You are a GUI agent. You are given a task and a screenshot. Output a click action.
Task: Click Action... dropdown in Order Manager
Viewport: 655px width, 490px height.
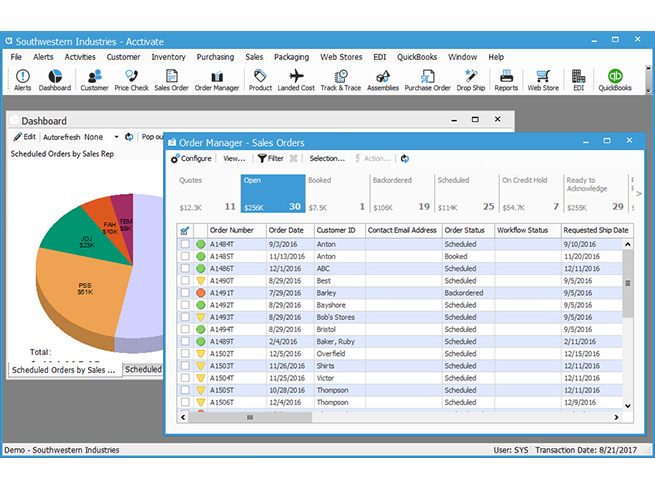(x=373, y=159)
